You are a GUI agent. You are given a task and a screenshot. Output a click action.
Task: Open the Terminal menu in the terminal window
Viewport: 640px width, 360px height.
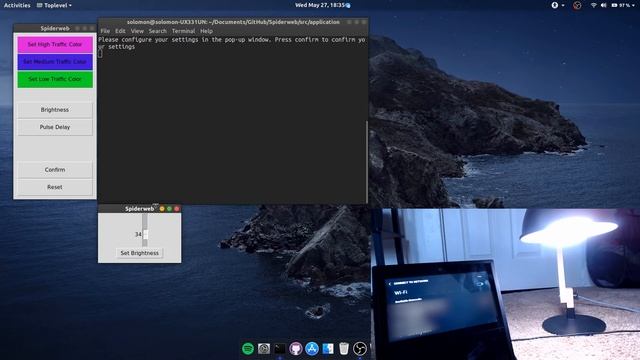[x=183, y=31]
